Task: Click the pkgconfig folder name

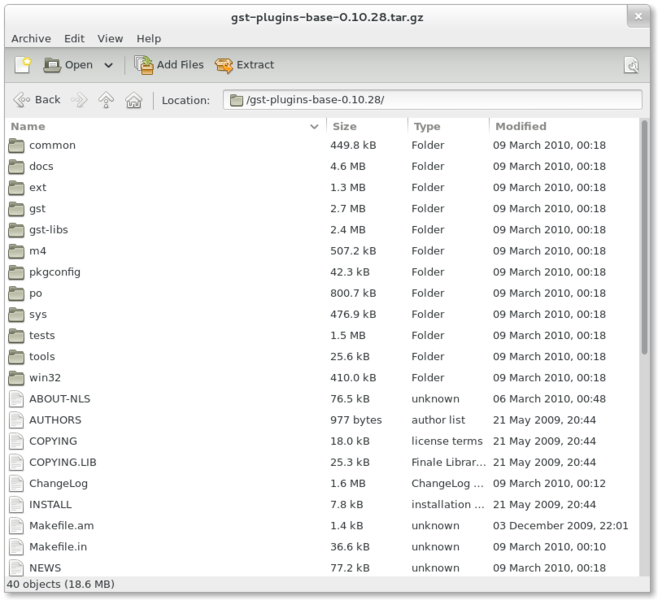Action: pyautogui.click(x=55, y=272)
